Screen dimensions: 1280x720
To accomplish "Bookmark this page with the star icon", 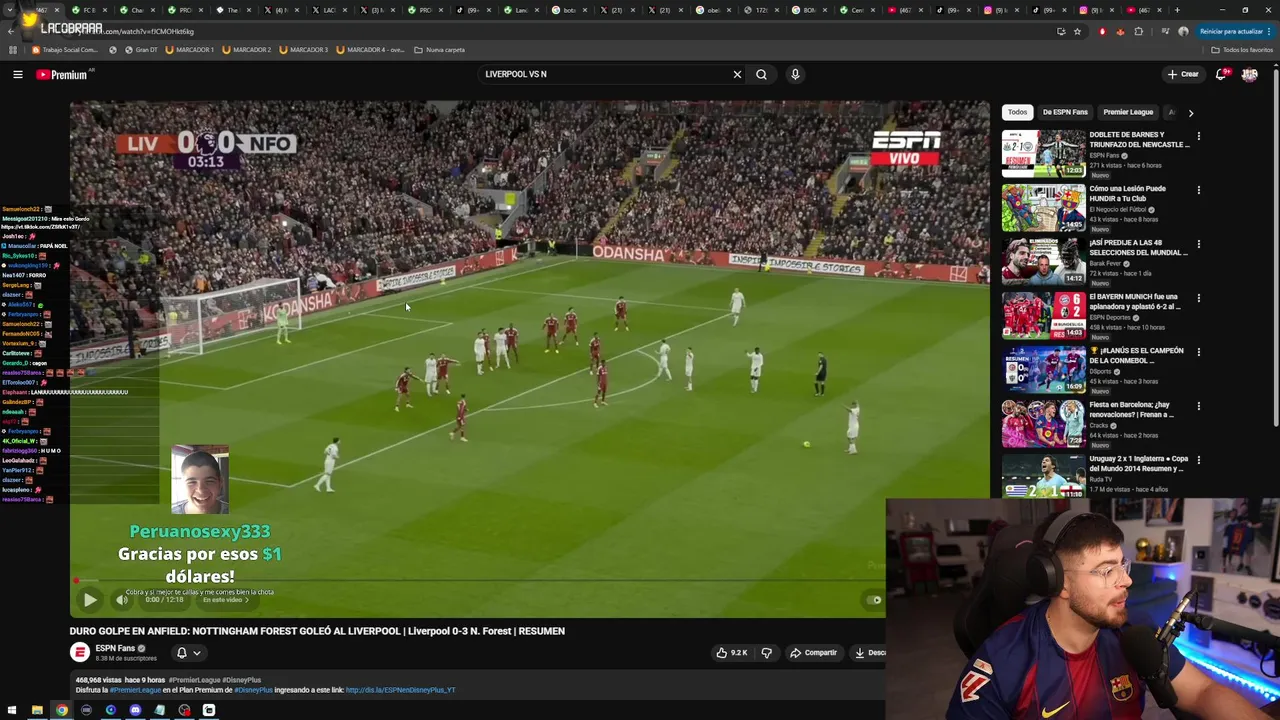I will [1077, 31].
